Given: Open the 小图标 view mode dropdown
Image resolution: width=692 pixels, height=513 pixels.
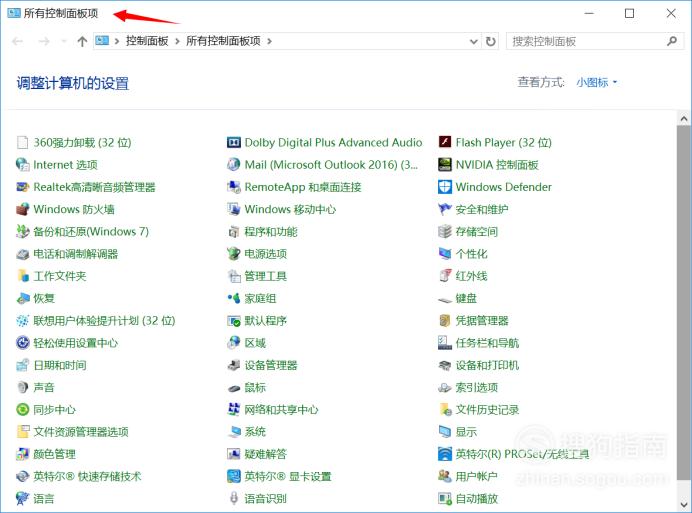Looking at the screenshot, I should click(597, 83).
